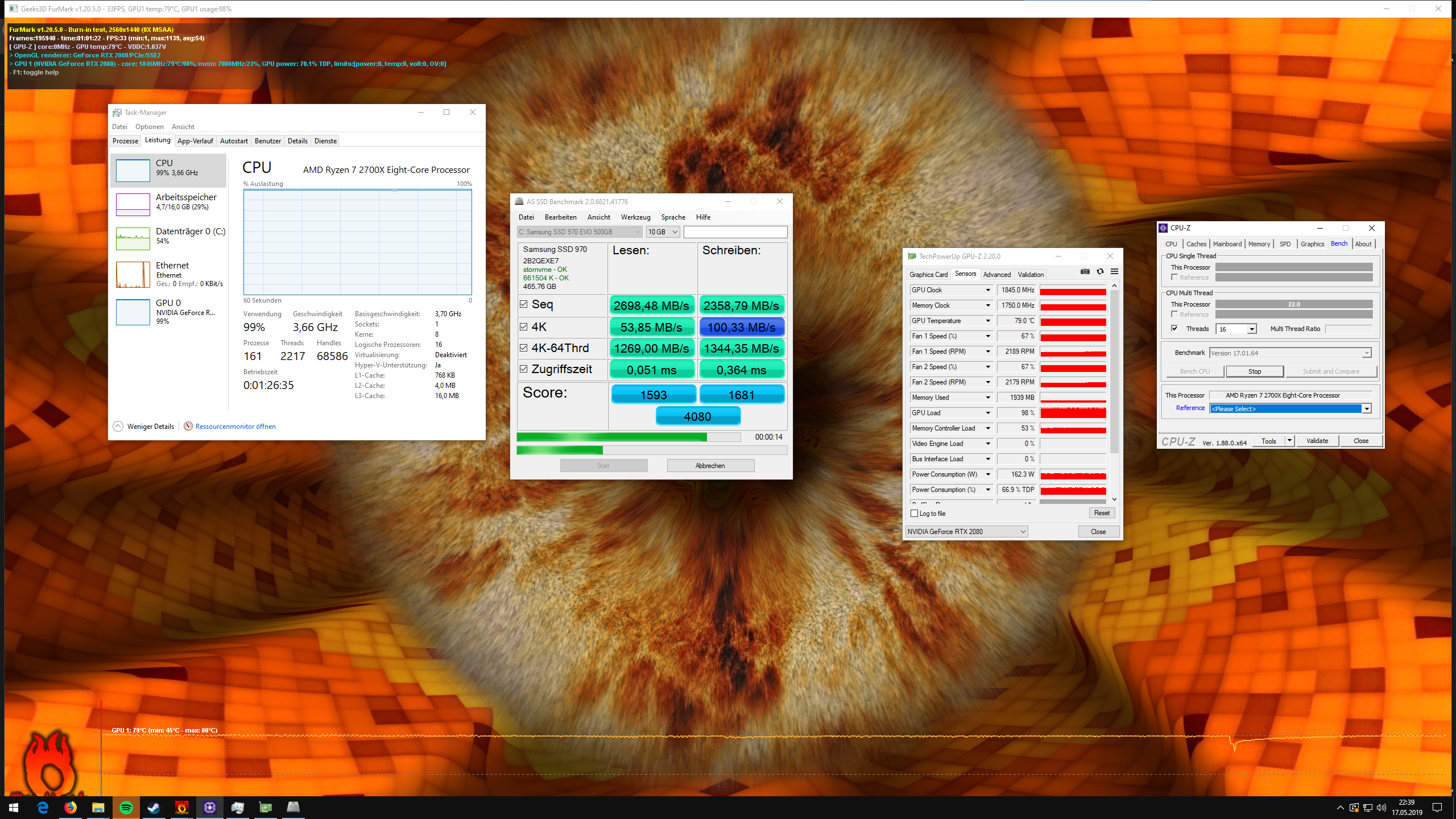The width and height of the screenshot is (1456, 819).
Task: Open GPU-Z hamburger menu icon
Action: pyautogui.click(x=1115, y=272)
